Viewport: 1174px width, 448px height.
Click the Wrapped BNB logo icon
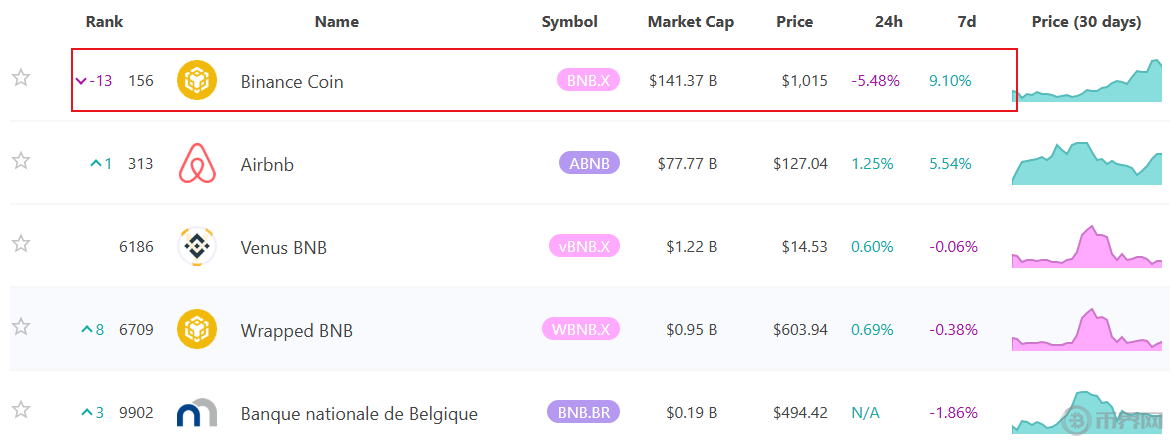click(197, 329)
